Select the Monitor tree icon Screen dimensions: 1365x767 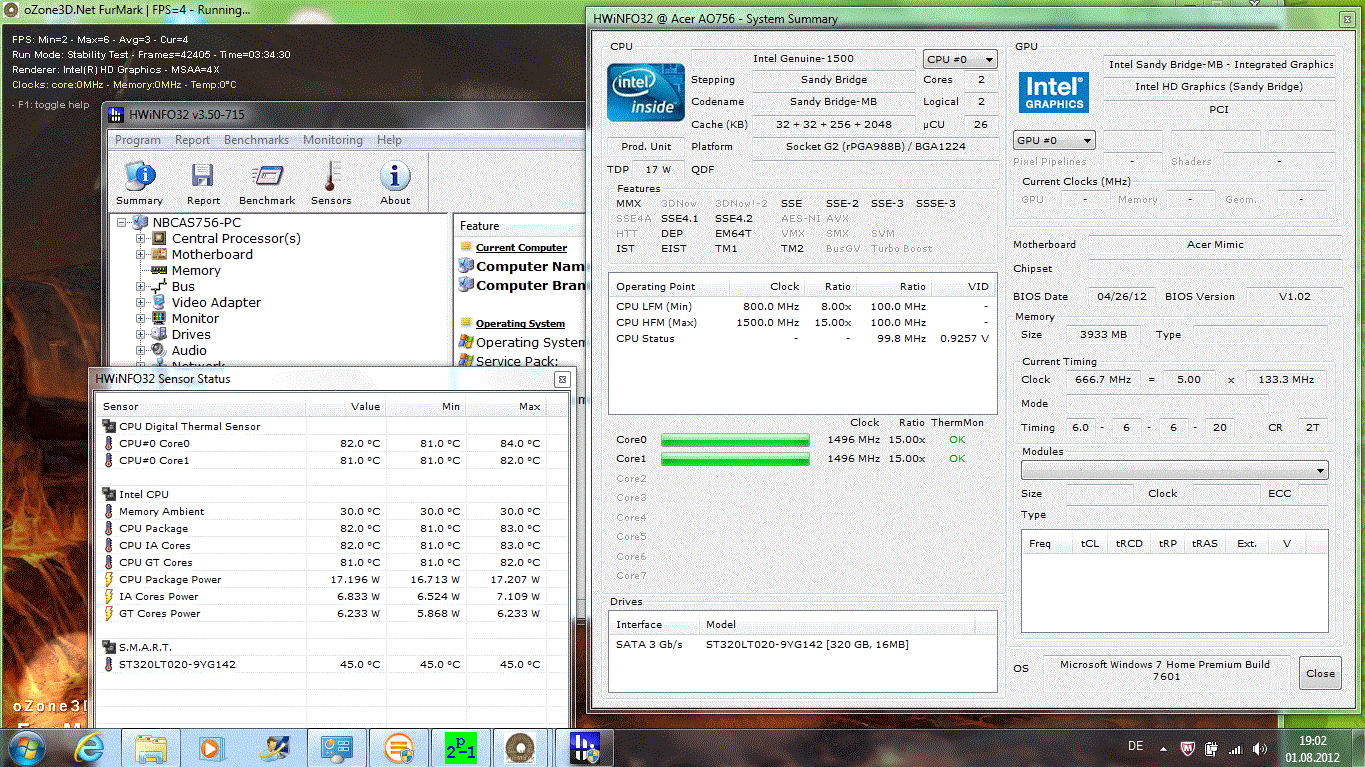pyautogui.click(x=158, y=318)
